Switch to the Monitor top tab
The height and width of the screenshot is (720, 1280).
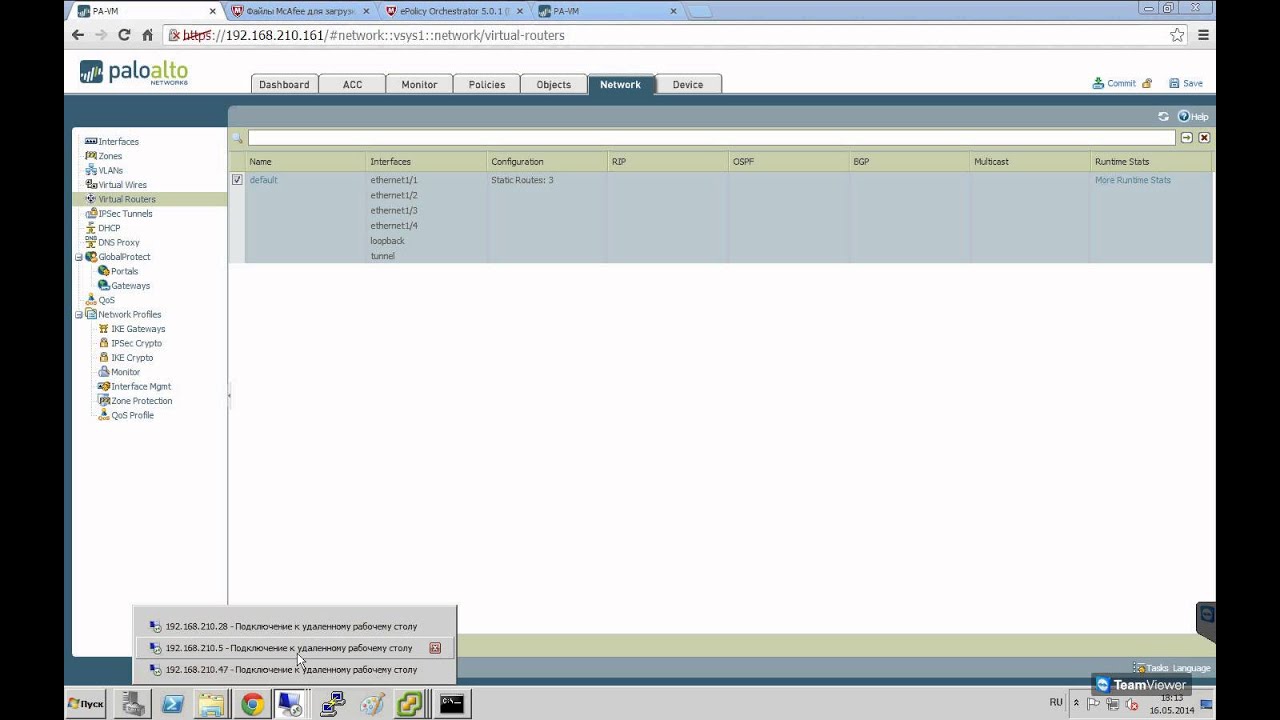click(419, 84)
